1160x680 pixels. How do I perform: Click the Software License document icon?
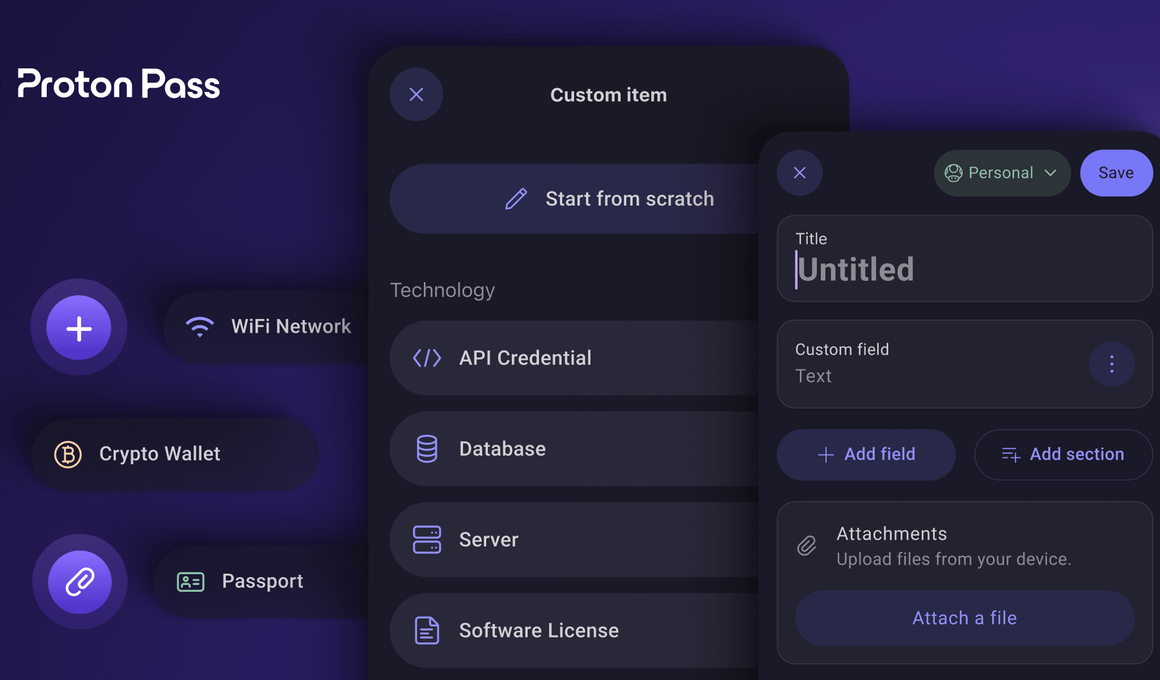[x=427, y=630]
